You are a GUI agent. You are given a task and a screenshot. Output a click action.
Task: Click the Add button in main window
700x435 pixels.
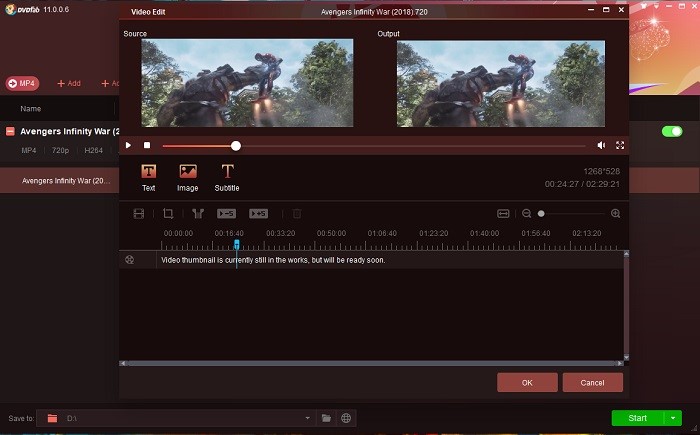[x=69, y=83]
